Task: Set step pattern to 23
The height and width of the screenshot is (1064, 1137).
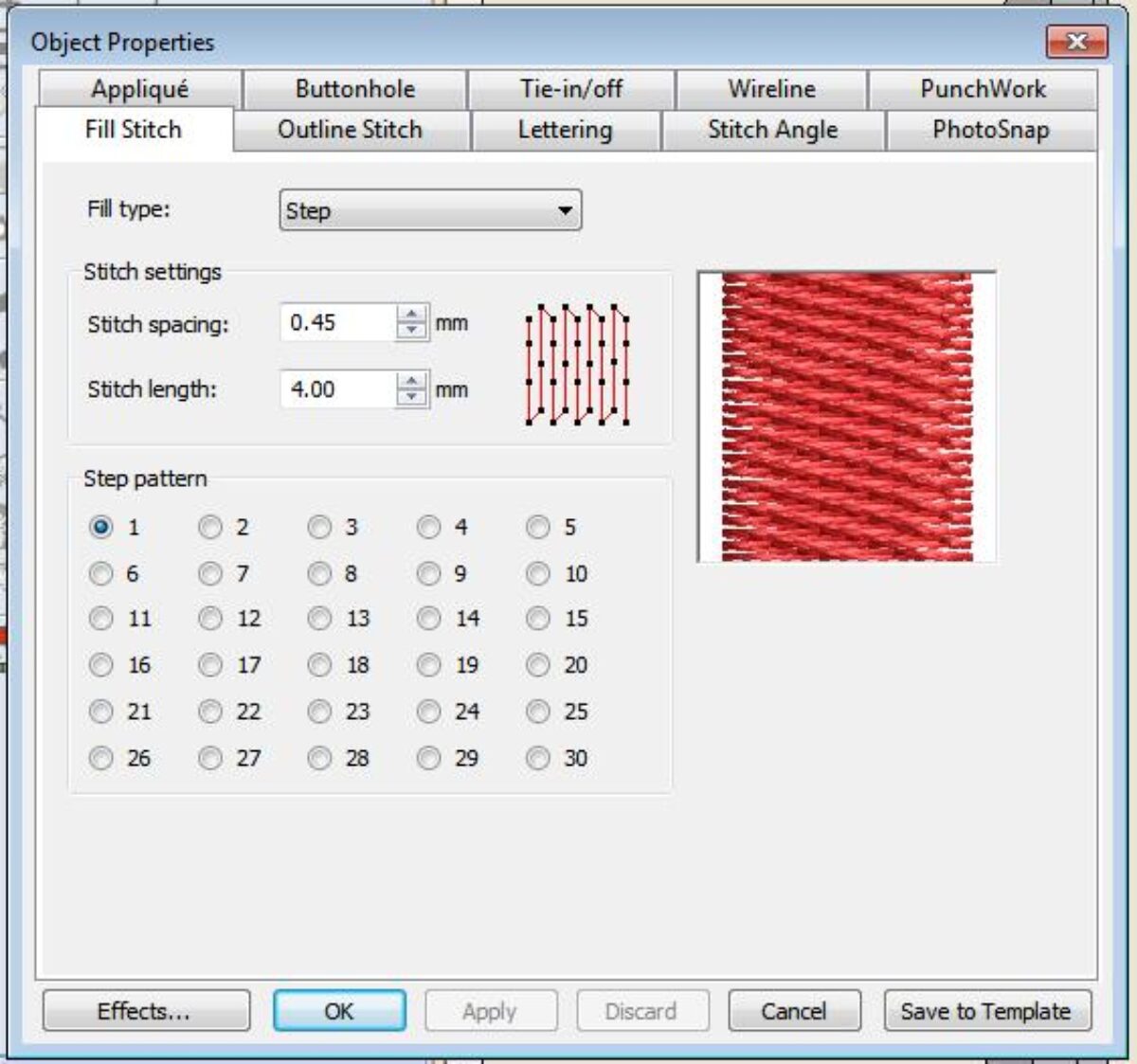Action: tap(320, 712)
